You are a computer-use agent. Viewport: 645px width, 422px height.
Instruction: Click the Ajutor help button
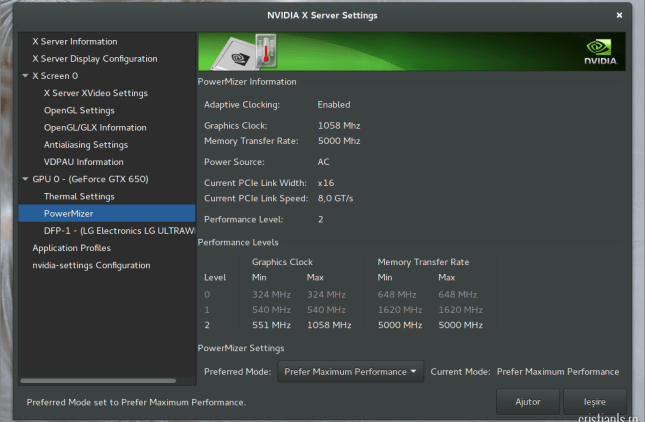click(528, 401)
